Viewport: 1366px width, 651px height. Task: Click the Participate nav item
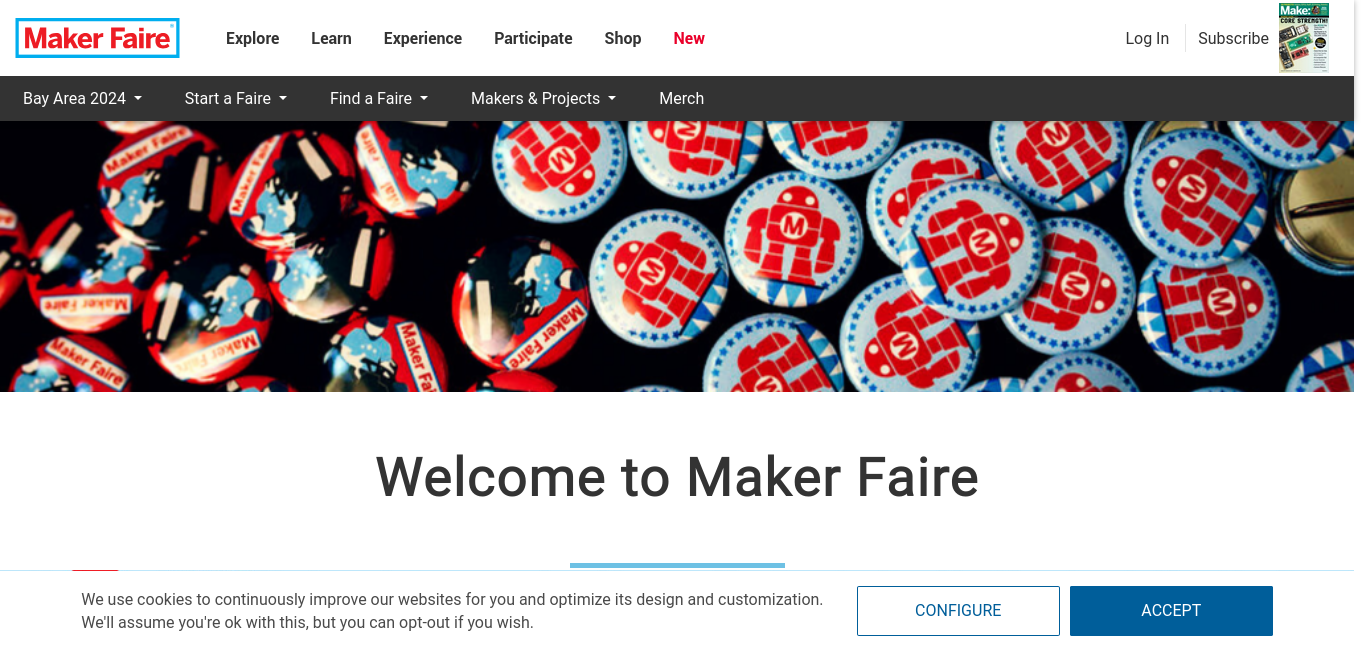pos(533,38)
